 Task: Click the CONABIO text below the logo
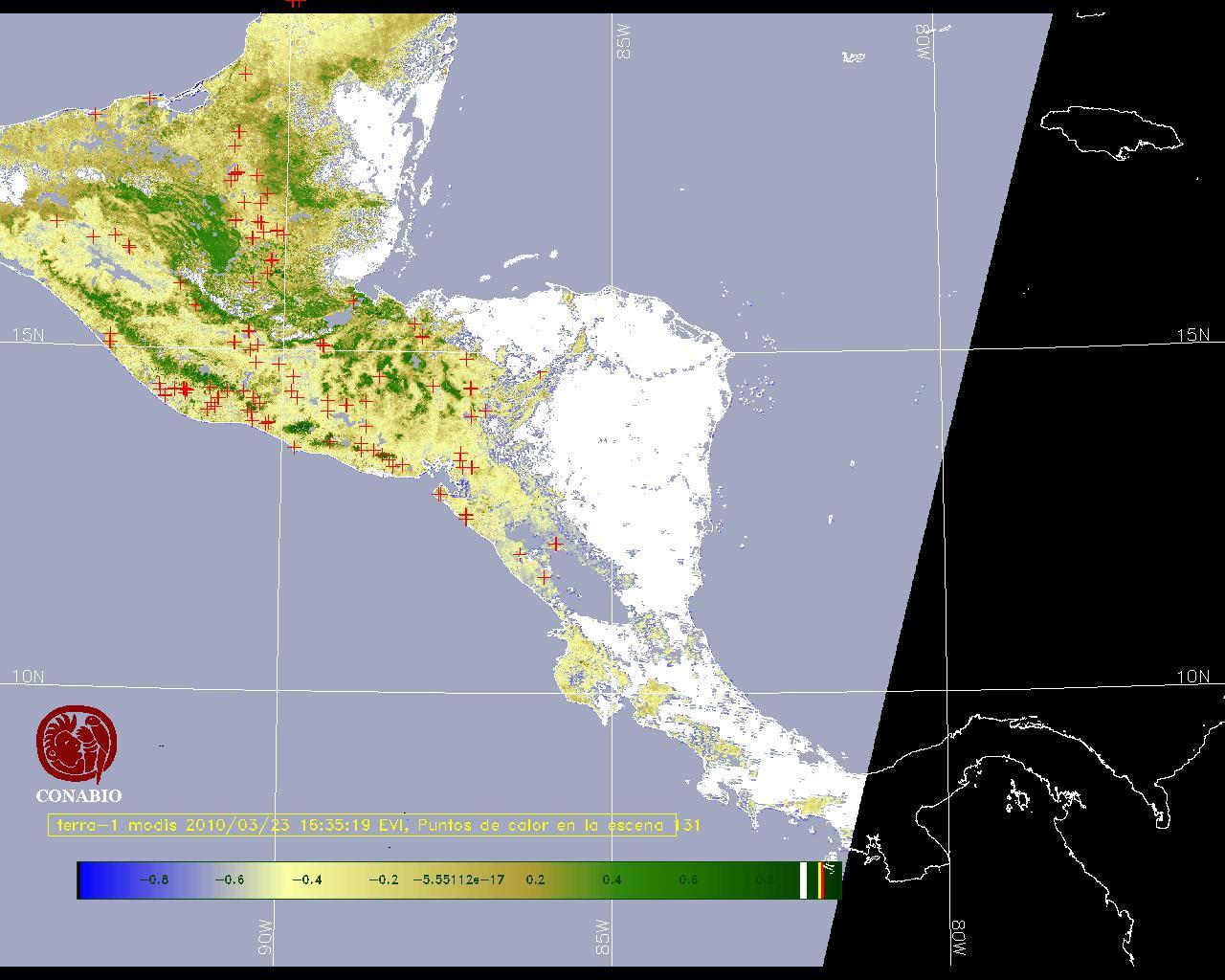tap(78, 796)
